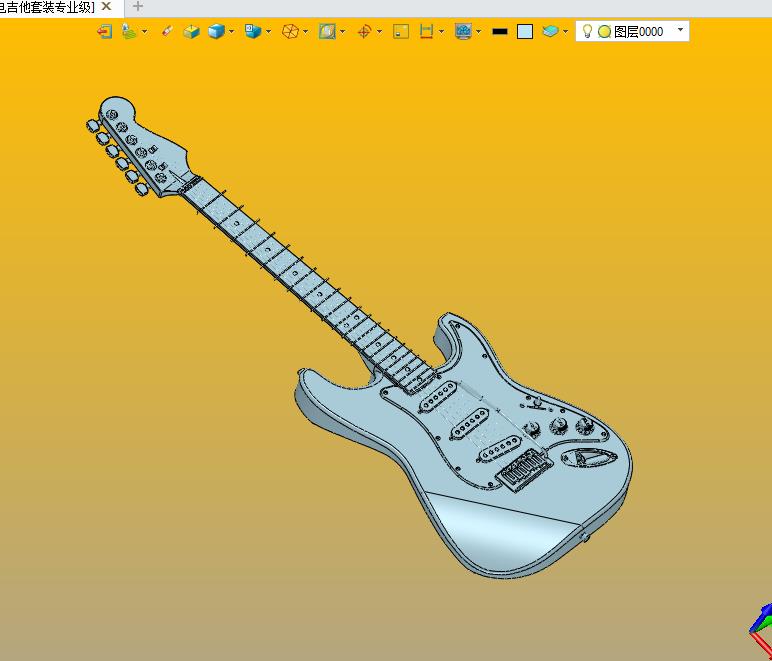
Task: Open dropdown arrow next to sketch plane tool
Action: tap(145, 31)
